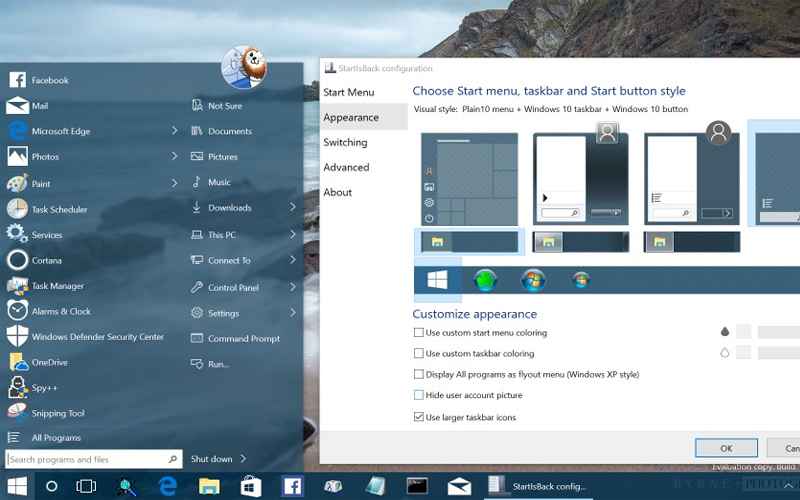Enable Use custom taskbar coloring

coord(419,353)
